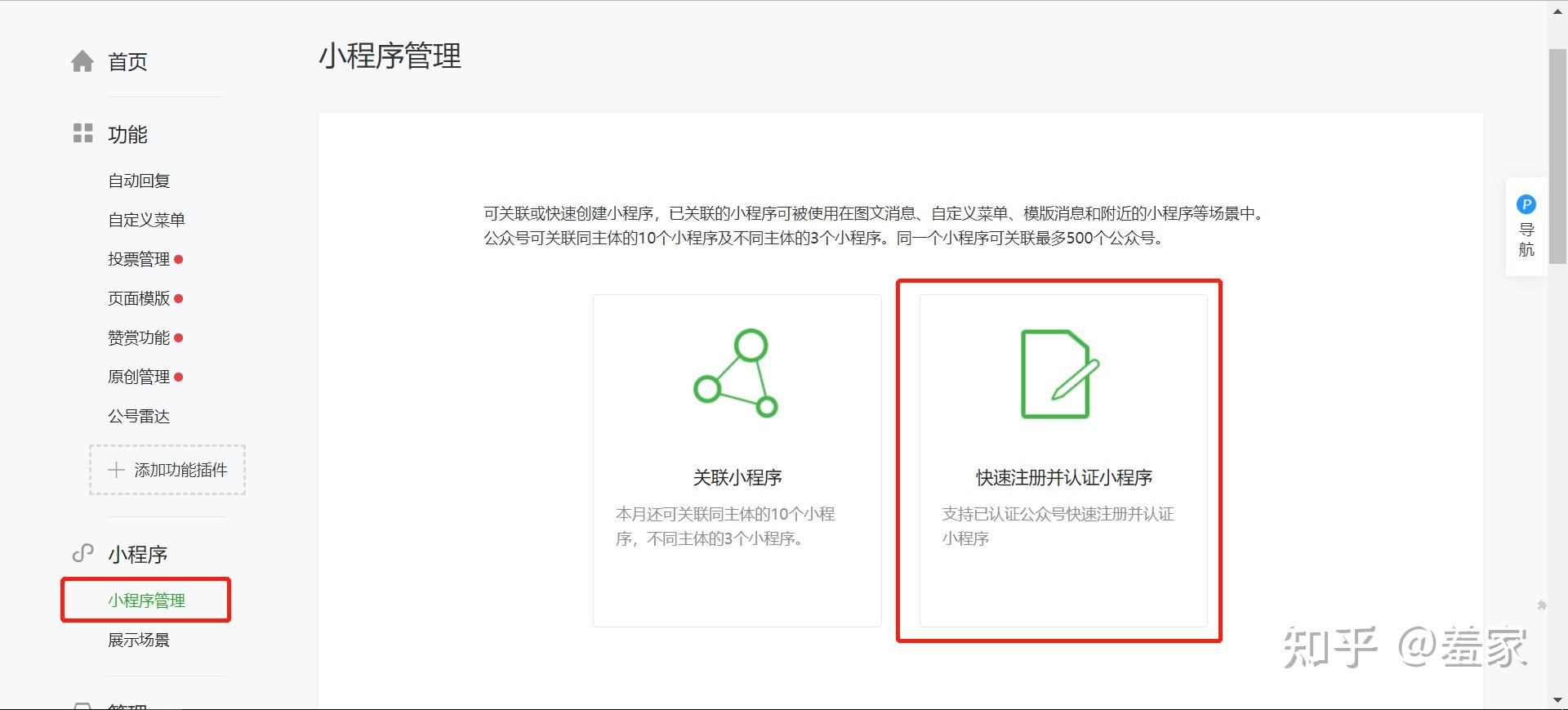Image resolution: width=1568 pixels, height=710 pixels.
Task: Open 自定义菜单 in the sidebar
Action: pyautogui.click(x=146, y=220)
